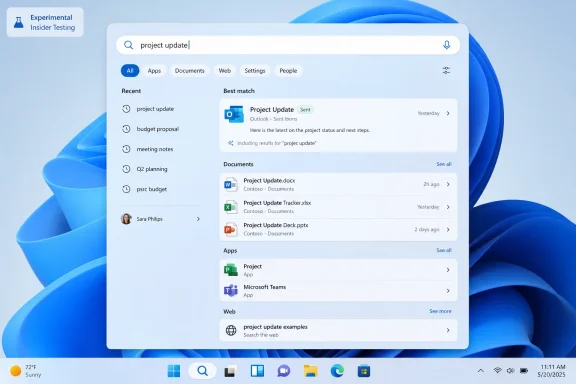
Task: Select the All filter tab
Action: [x=130, y=71]
